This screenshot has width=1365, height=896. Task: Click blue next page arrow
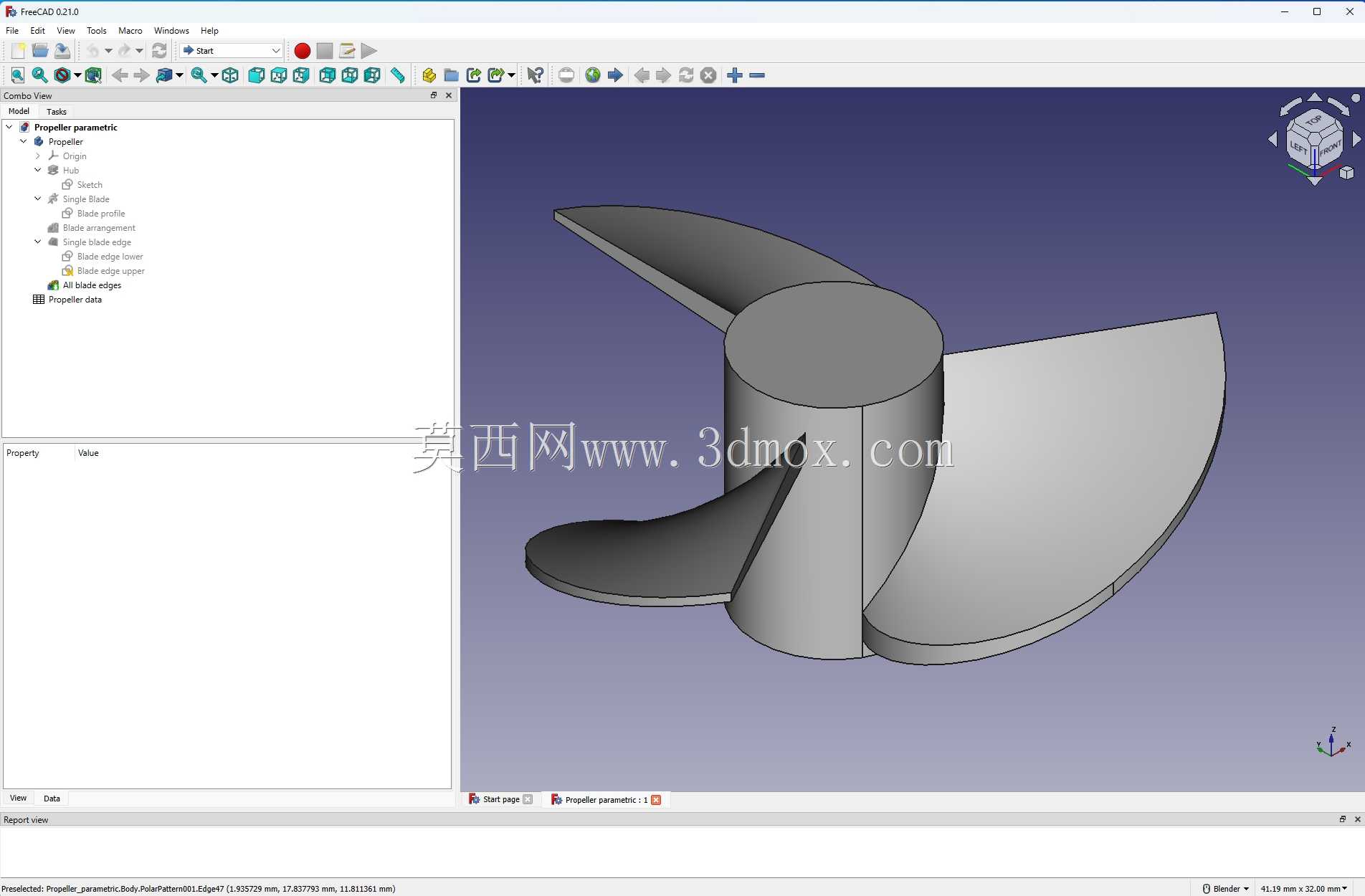click(x=615, y=75)
